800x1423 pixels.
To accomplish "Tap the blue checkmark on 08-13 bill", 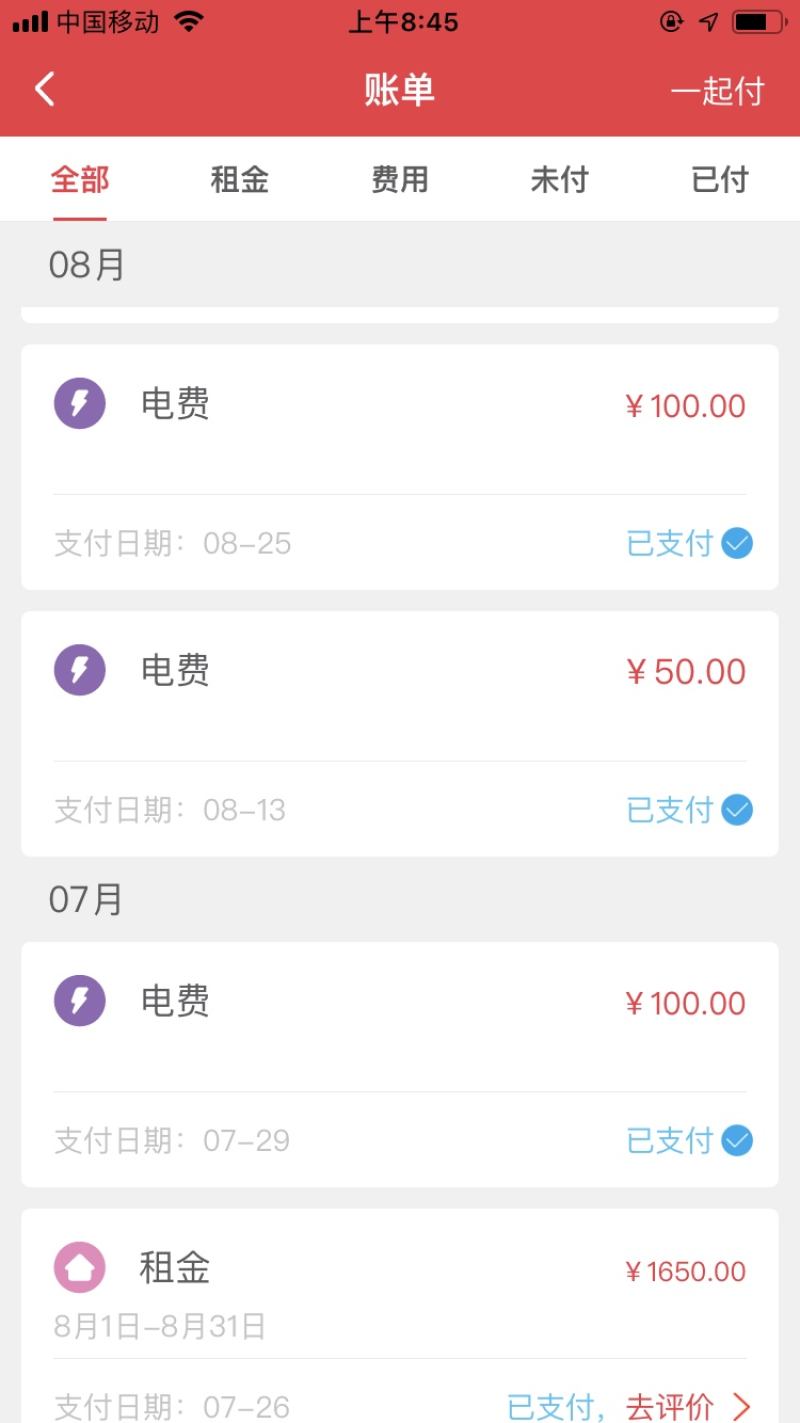I will coord(737,810).
